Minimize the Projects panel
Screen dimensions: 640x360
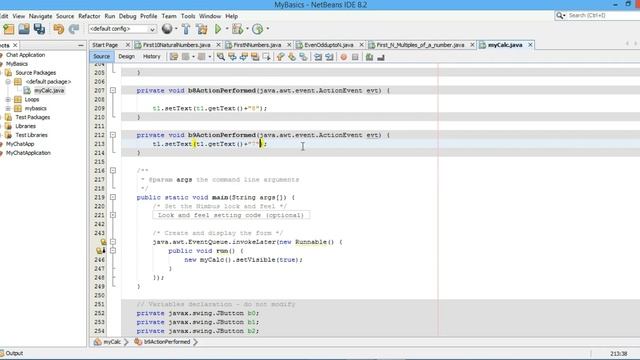point(81,45)
